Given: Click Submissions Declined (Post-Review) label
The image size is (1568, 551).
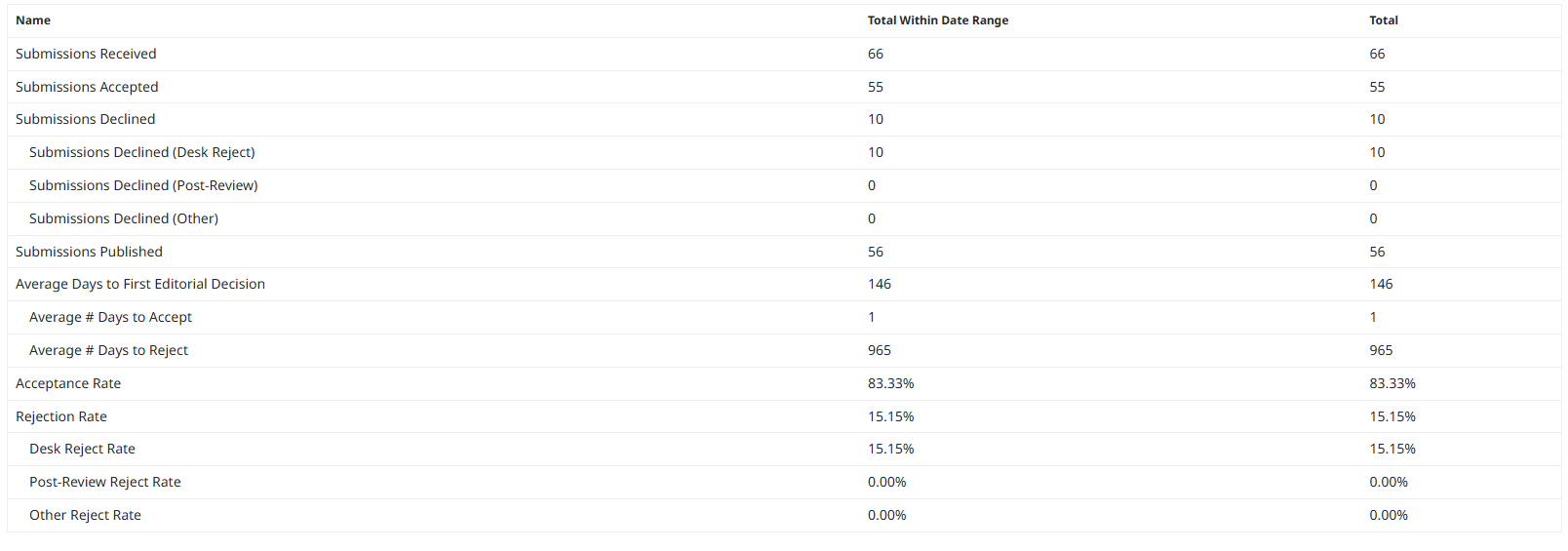Looking at the screenshot, I should (143, 185).
